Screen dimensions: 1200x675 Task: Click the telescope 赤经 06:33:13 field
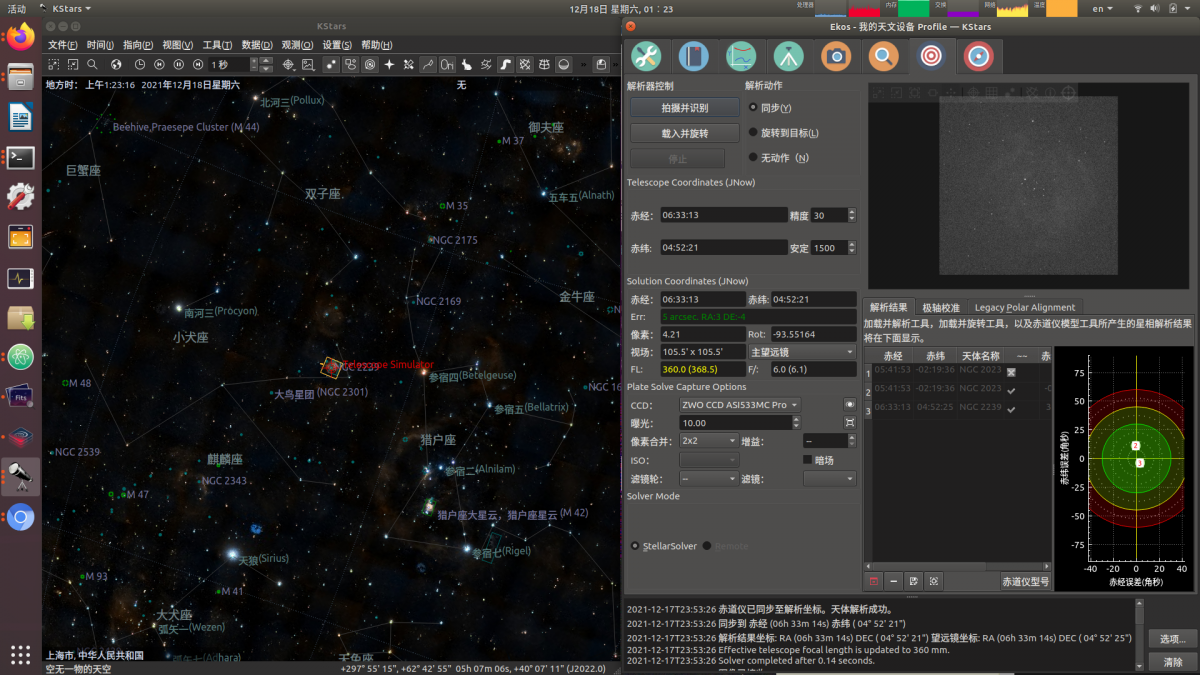click(723, 215)
